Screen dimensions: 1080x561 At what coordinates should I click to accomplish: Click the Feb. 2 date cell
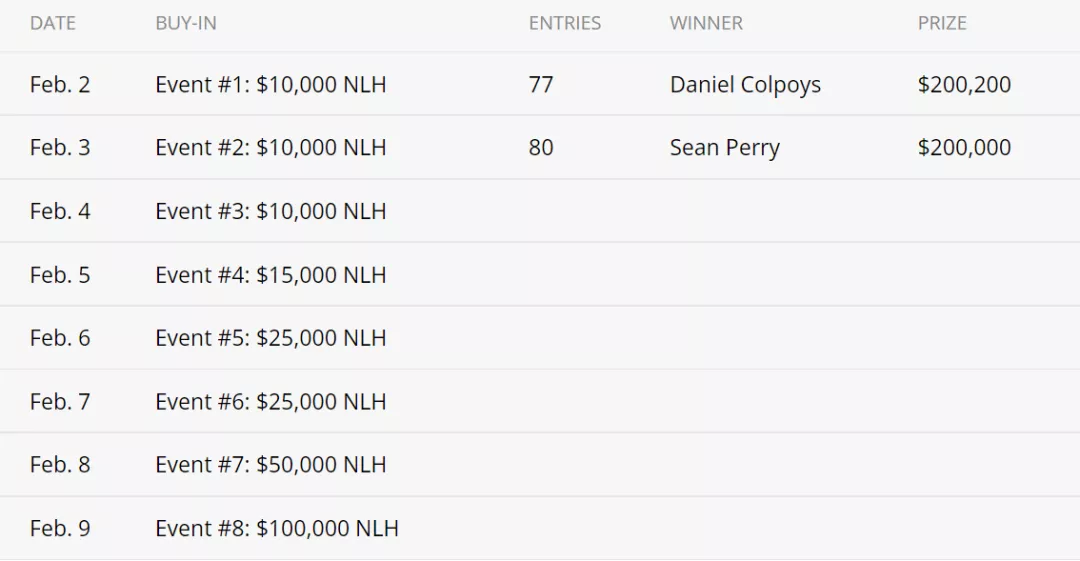tap(60, 85)
